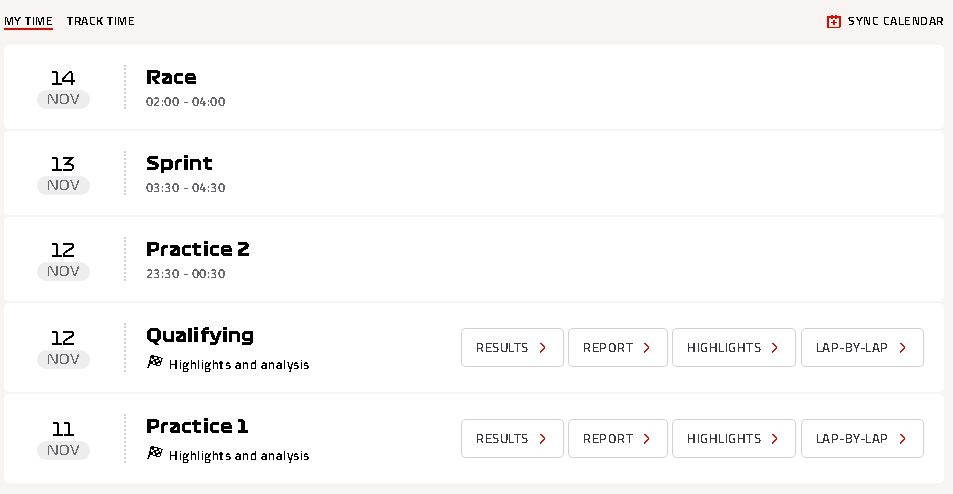Open Practice 1 Results
The image size is (953, 494).
(512, 439)
